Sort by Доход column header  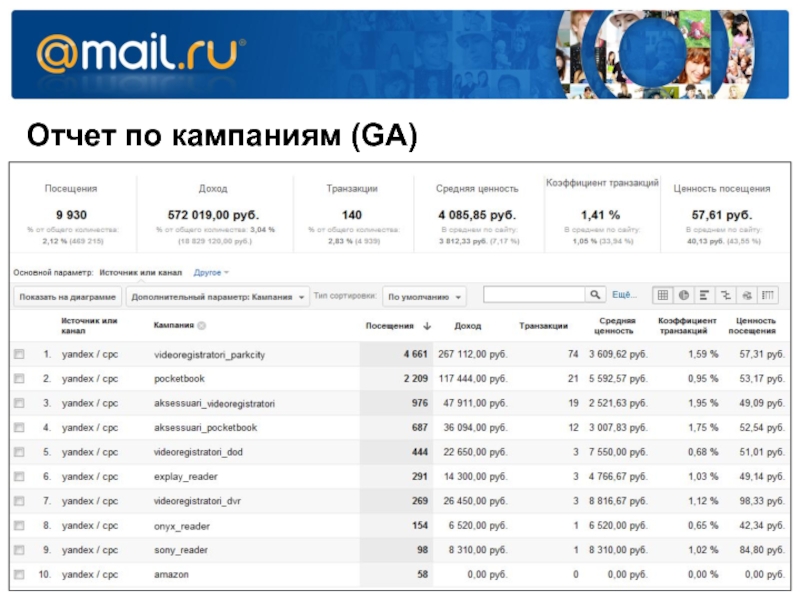[x=468, y=326]
